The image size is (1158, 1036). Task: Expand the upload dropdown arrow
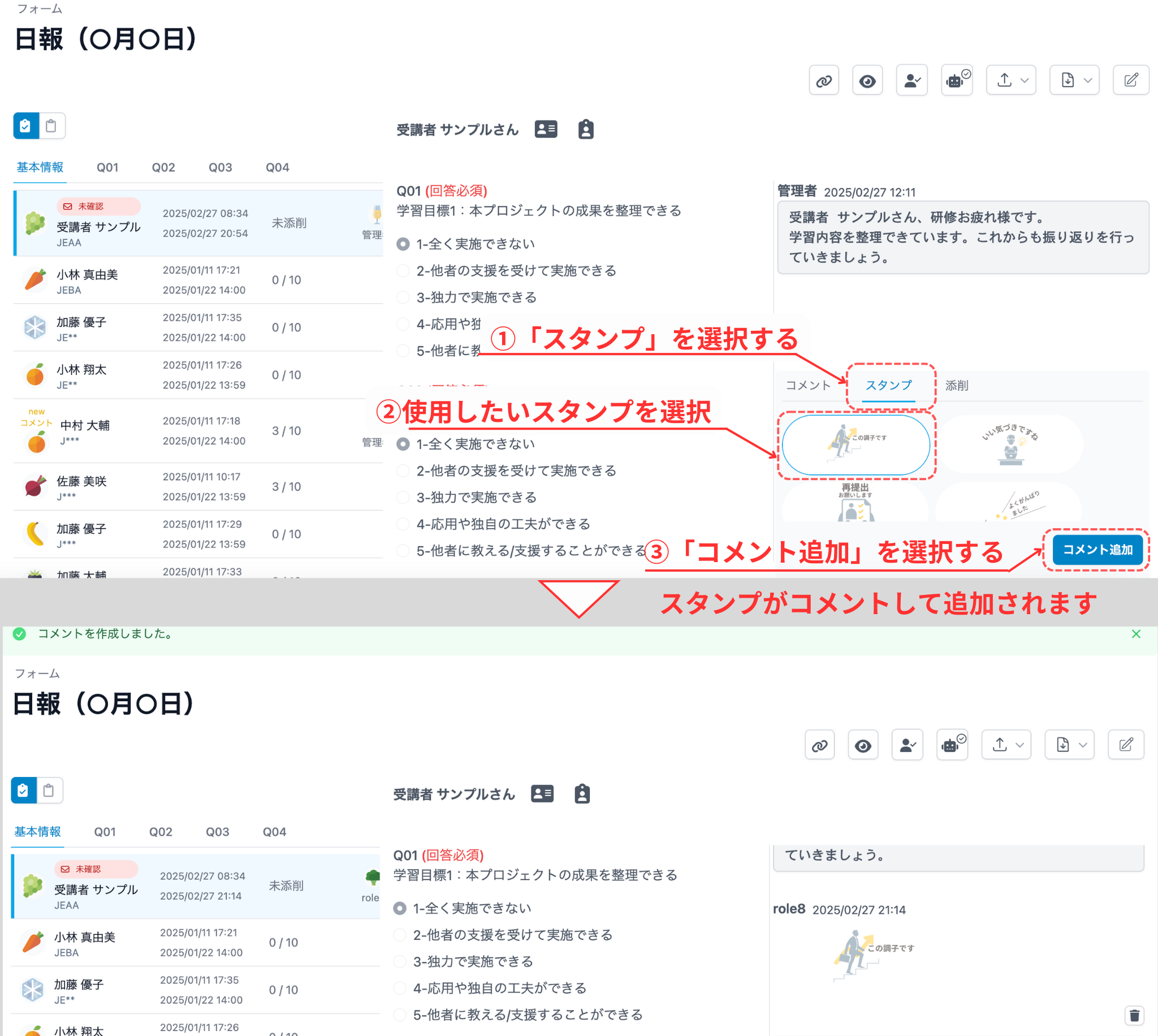[1023, 80]
